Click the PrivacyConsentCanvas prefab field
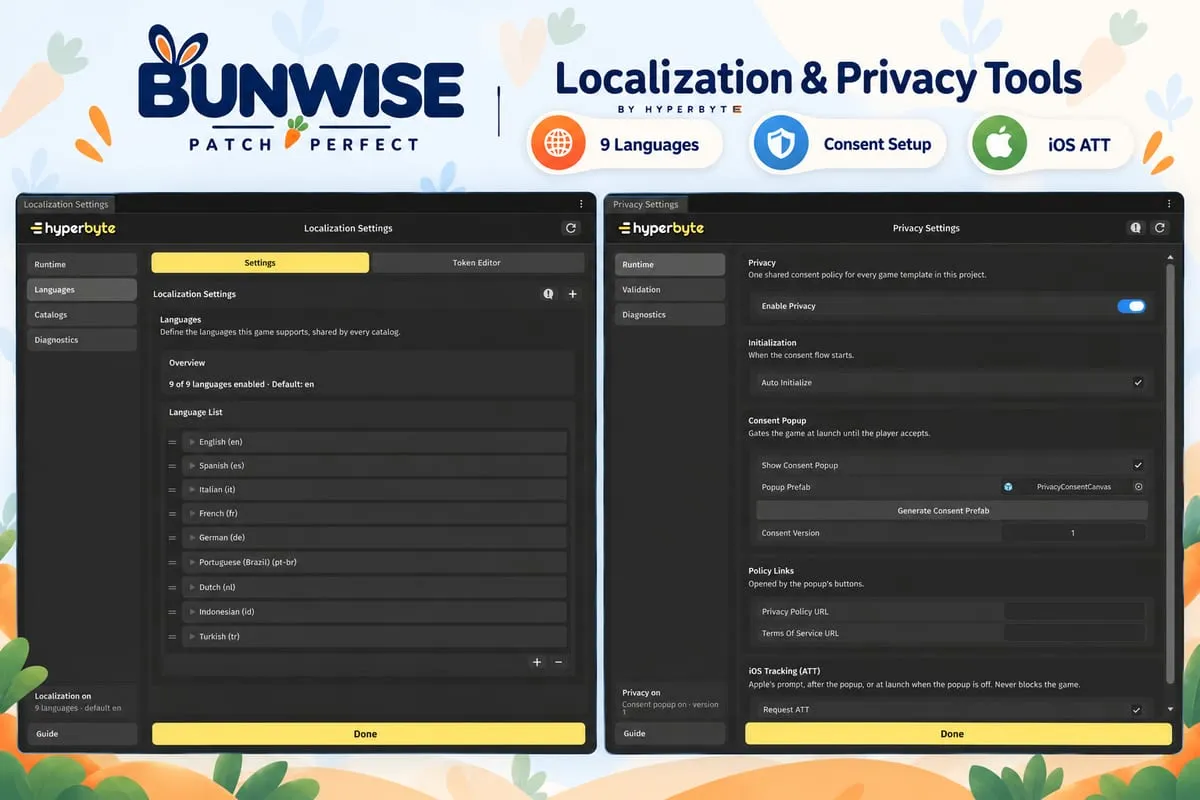Viewport: 1200px width, 800px height. 1073,487
